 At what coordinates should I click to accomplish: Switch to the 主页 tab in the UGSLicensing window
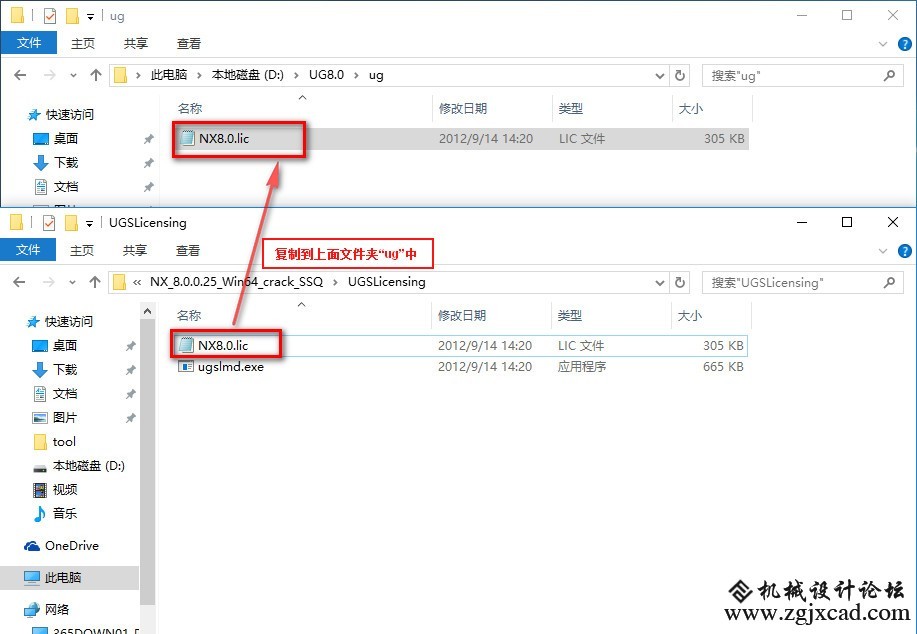pyautogui.click(x=81, y=250)
